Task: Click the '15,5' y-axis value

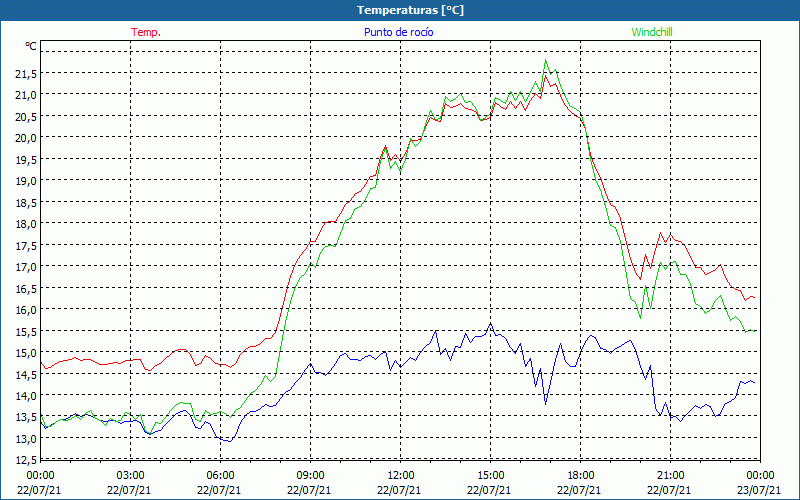Action: pos(26,331)
